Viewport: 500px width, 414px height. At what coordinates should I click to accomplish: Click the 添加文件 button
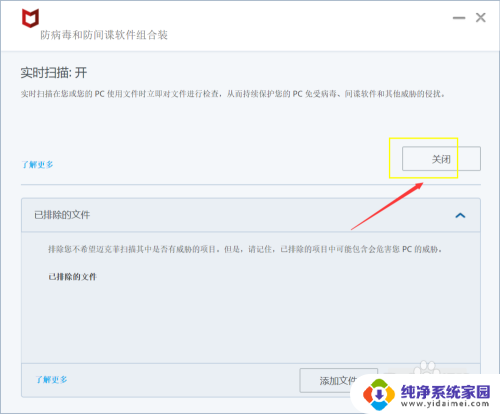[338, 380]
